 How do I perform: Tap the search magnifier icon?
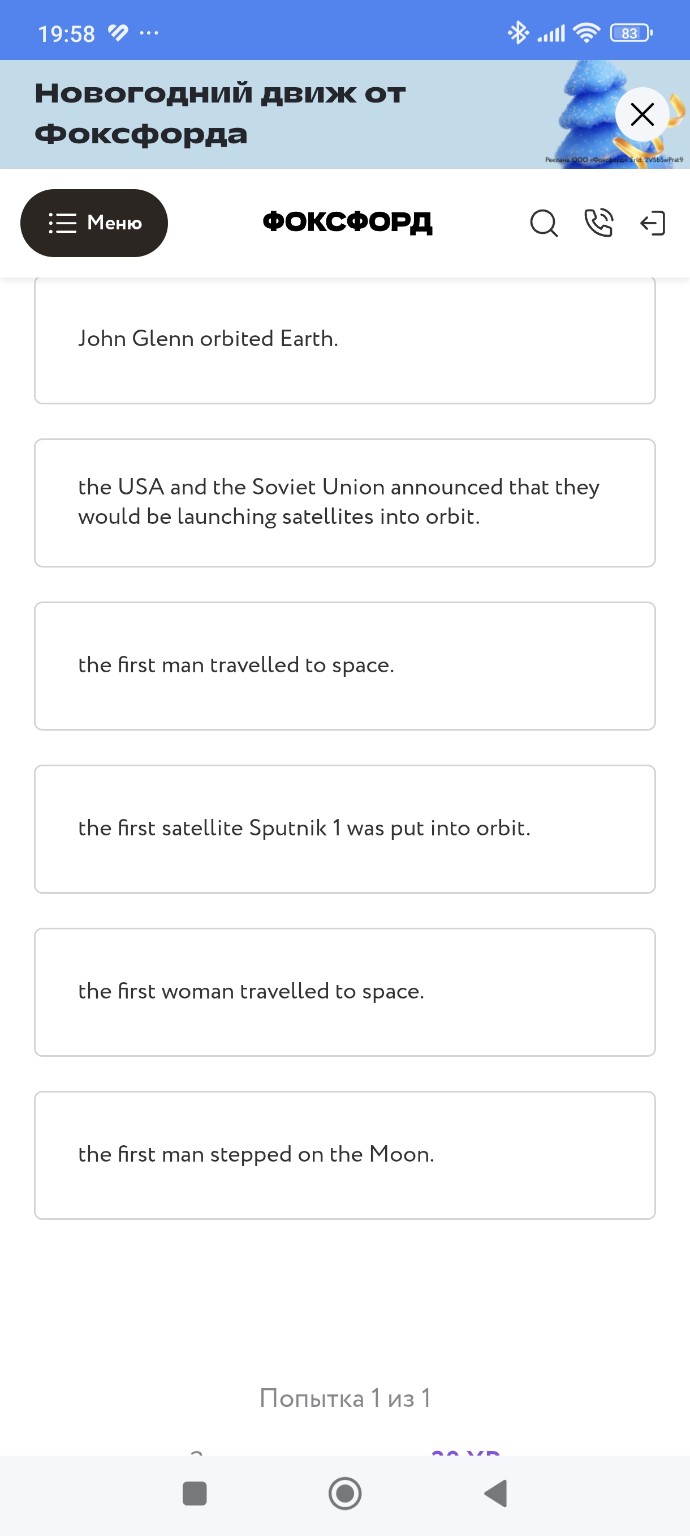coord(543,223)
